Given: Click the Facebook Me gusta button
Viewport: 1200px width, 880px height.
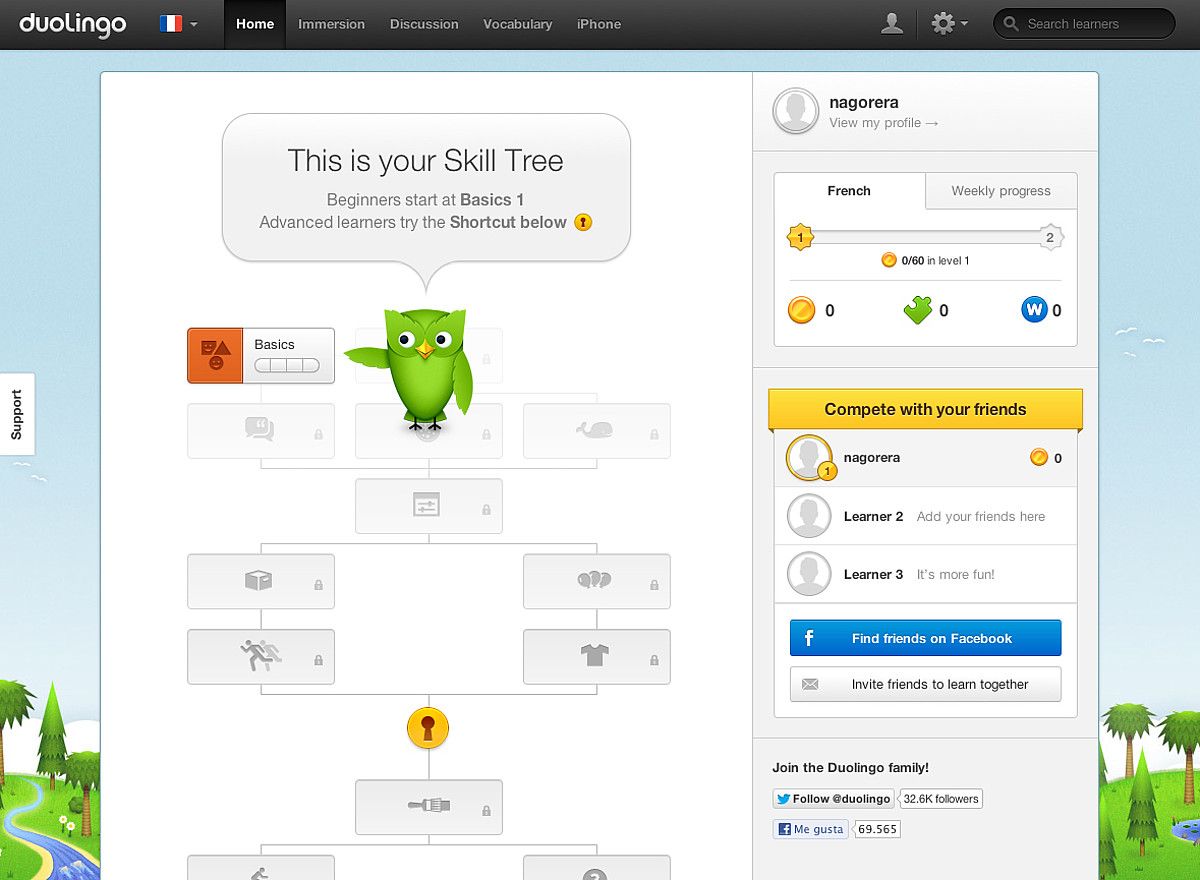Looking at the screenshot, I should click(x=811, y=829).
